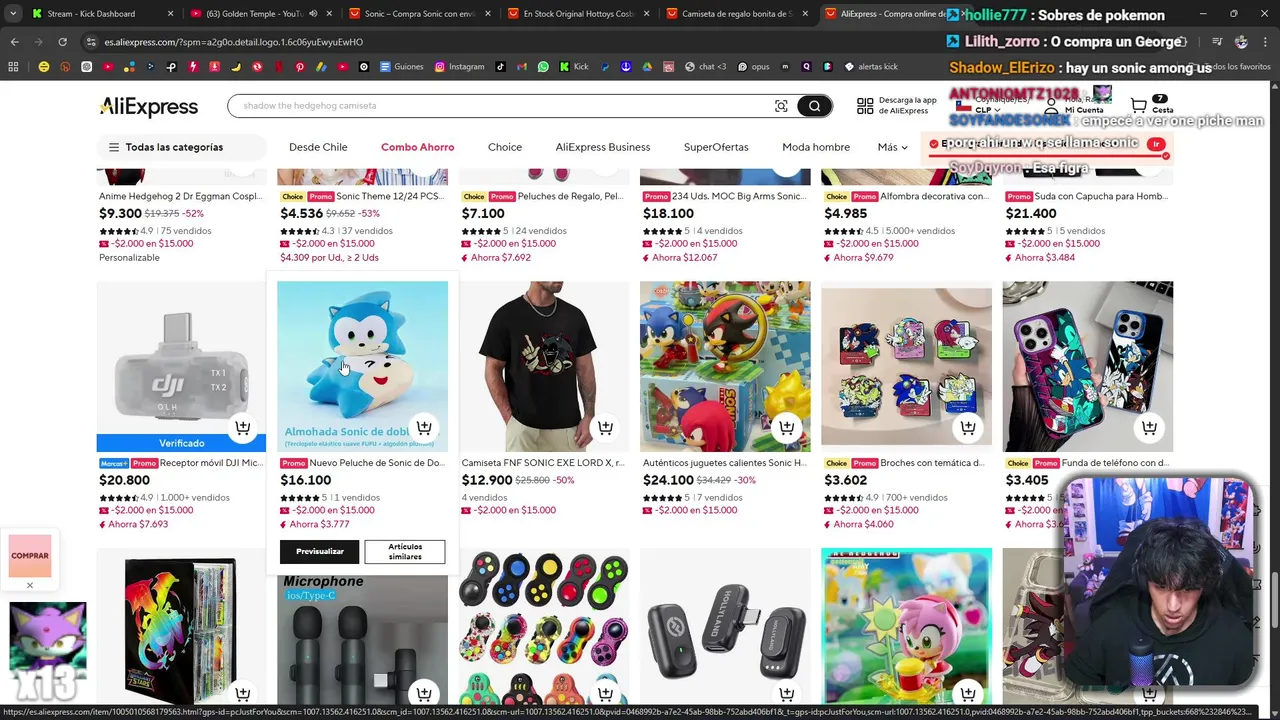Open the Combo Ahorro section
The image size is (1280, 720).
[417, 147]
